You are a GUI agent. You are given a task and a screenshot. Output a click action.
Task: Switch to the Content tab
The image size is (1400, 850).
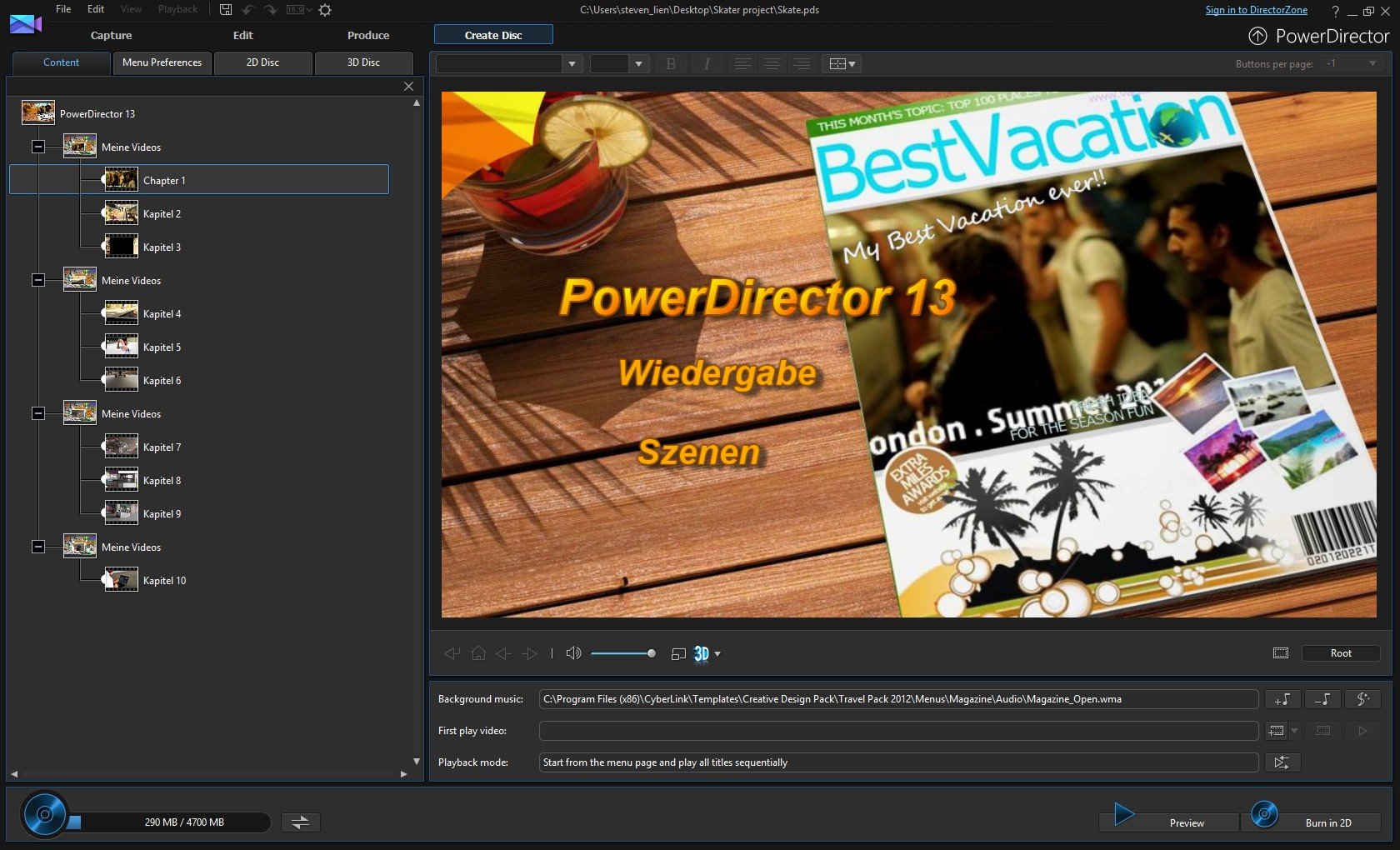click(62, 62)
